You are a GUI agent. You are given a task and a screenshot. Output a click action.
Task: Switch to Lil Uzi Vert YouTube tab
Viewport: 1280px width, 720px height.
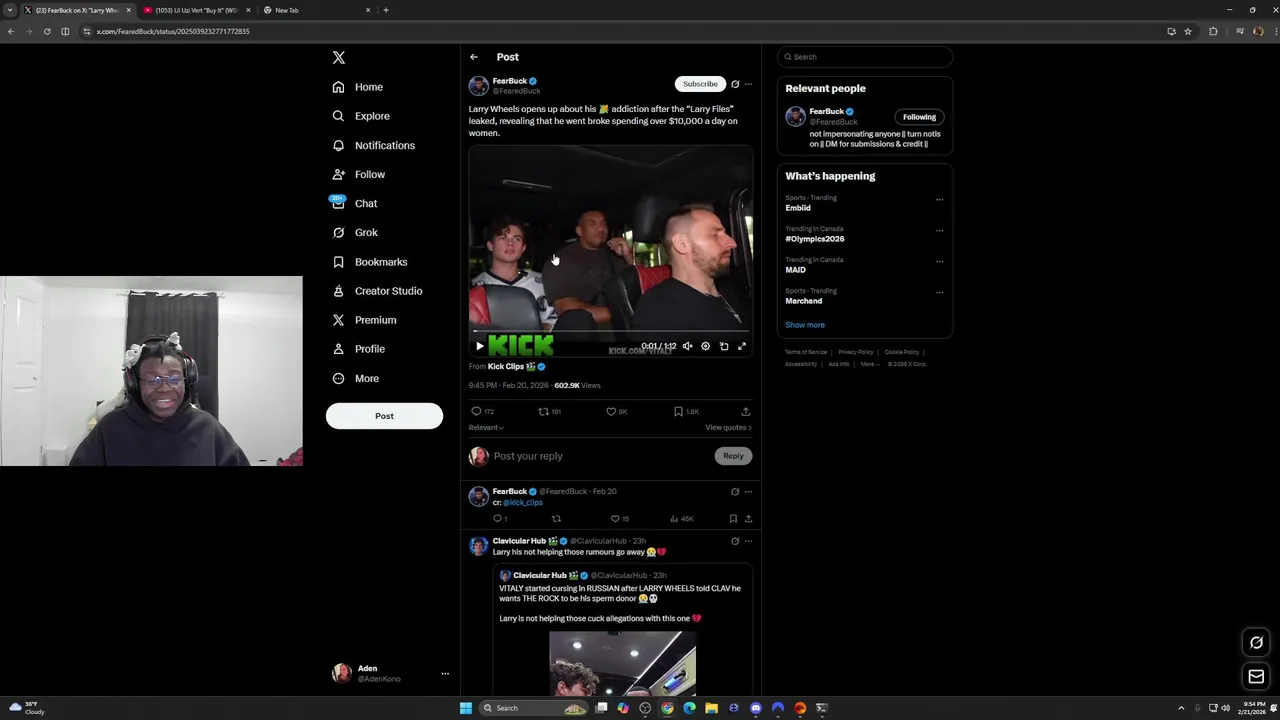[196, 10]
